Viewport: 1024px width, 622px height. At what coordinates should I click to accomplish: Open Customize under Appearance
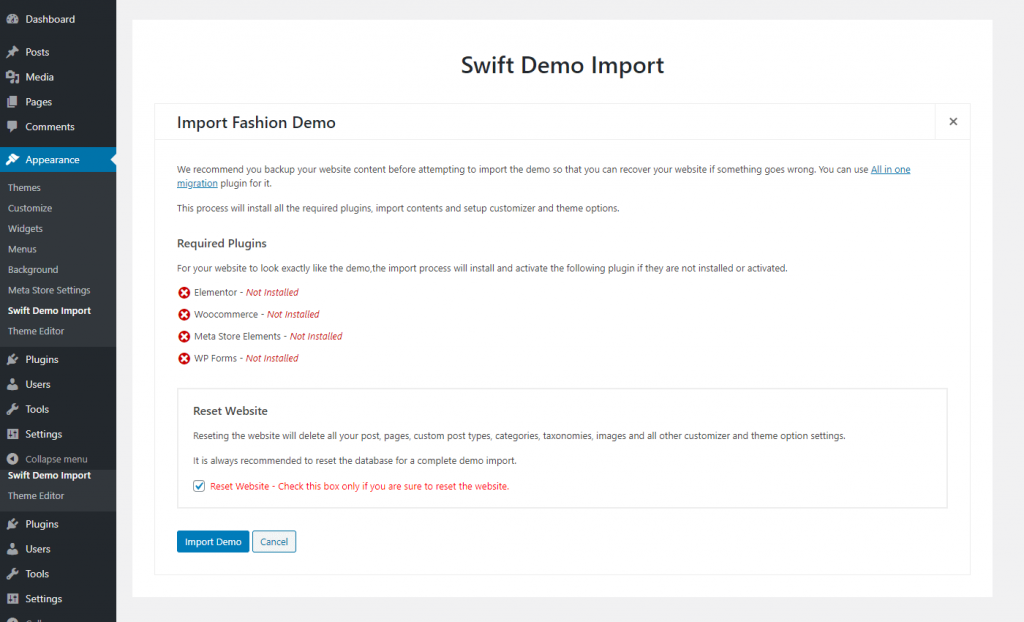tap(30, 208)
